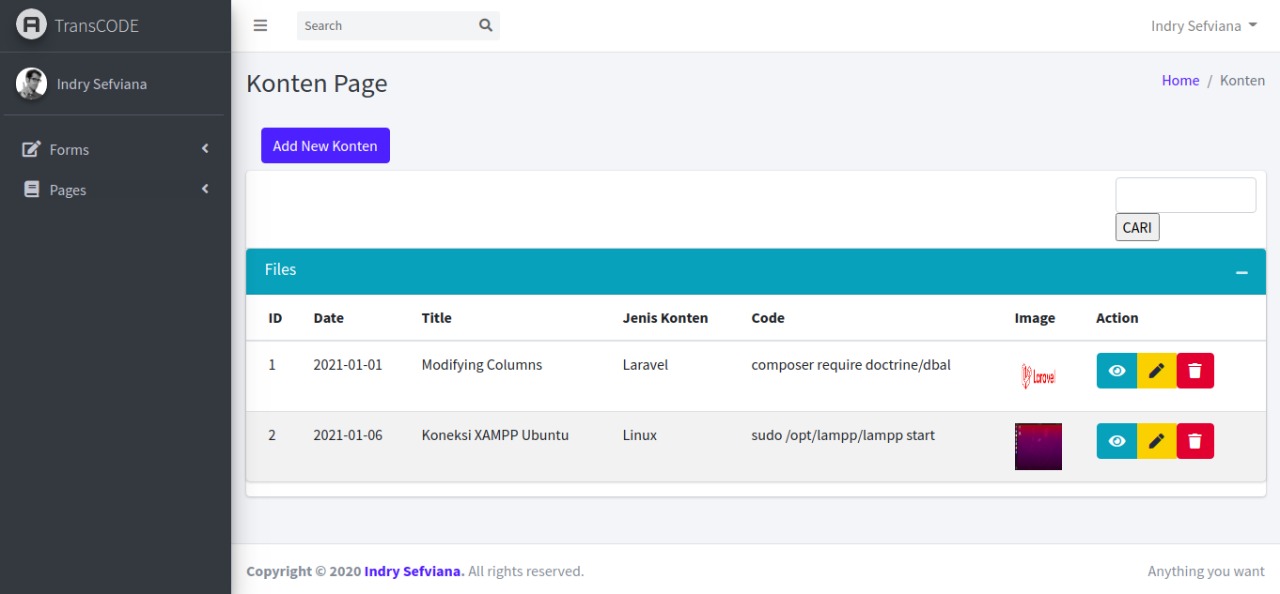Select the Forms sidebar icon
Viewport: 1280px width, 594px height.
(x=32, y=149)
